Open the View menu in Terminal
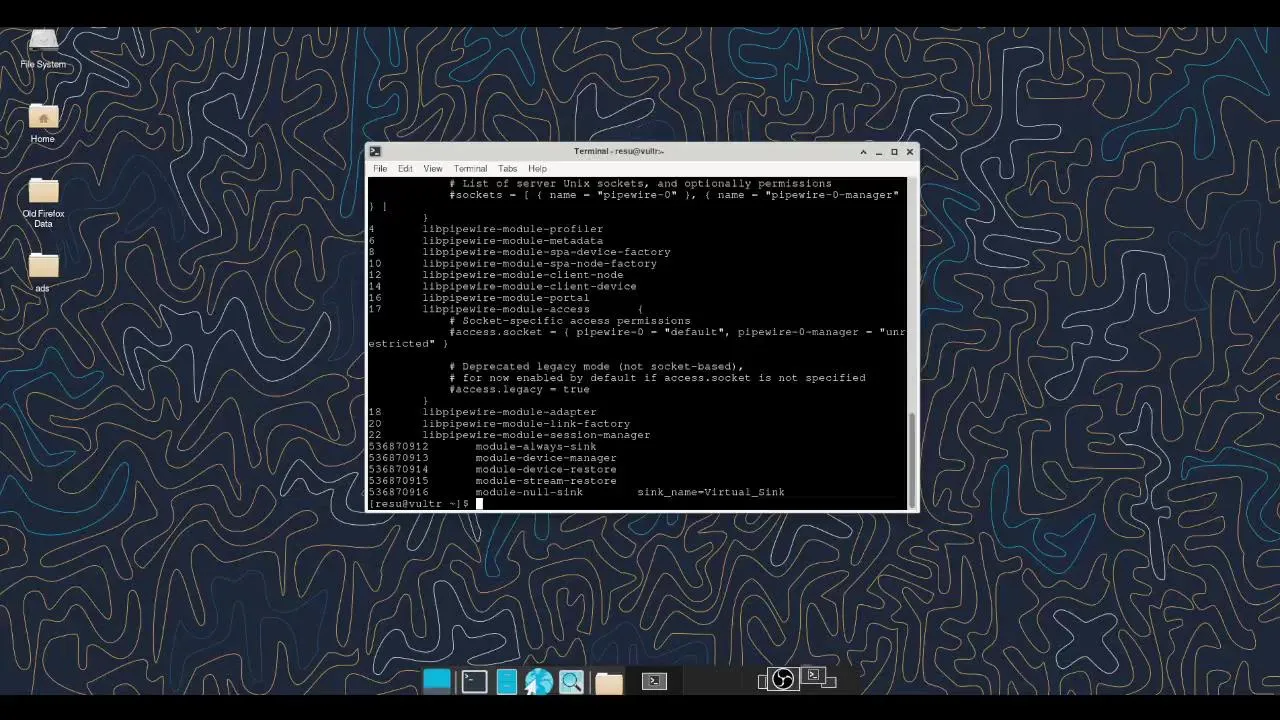 coord(432,169)
